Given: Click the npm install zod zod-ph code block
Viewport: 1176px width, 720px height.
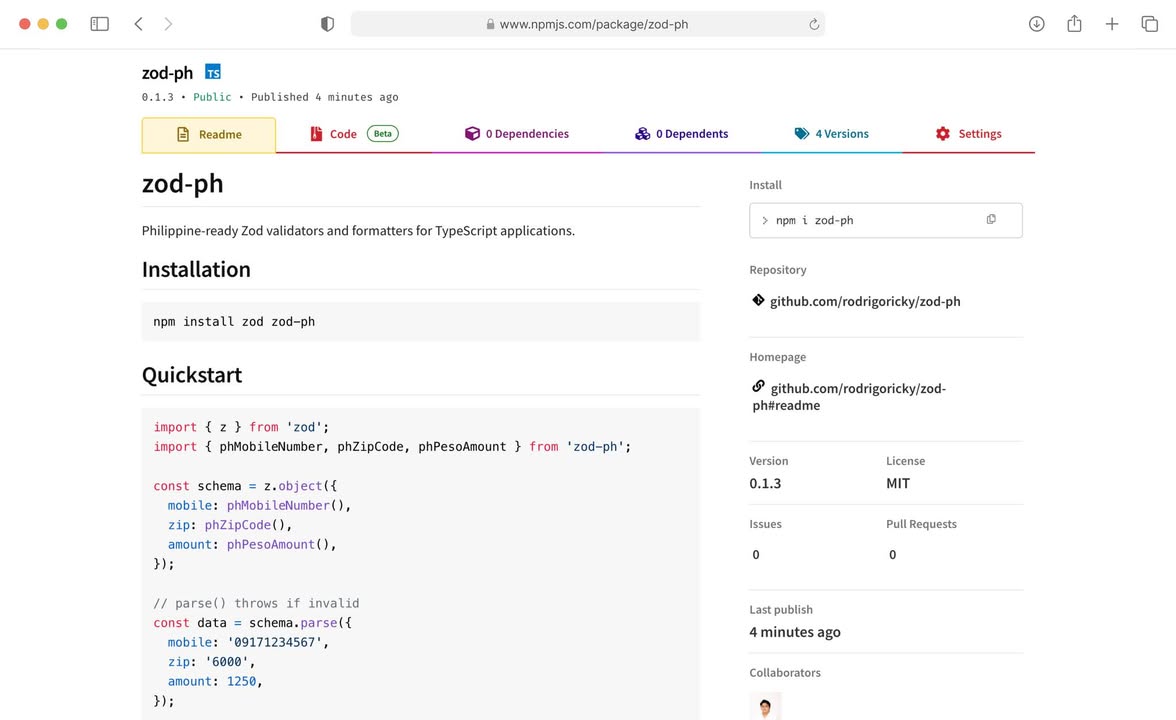Looking at the screenshot, I should (x=421, y=321).
